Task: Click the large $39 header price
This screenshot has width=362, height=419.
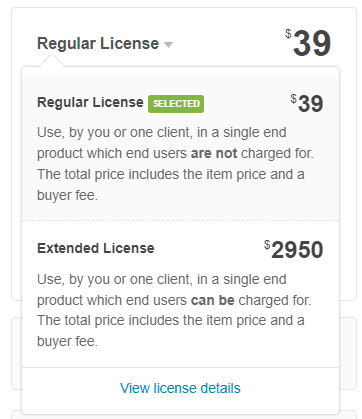Action: tap(308, 43)
